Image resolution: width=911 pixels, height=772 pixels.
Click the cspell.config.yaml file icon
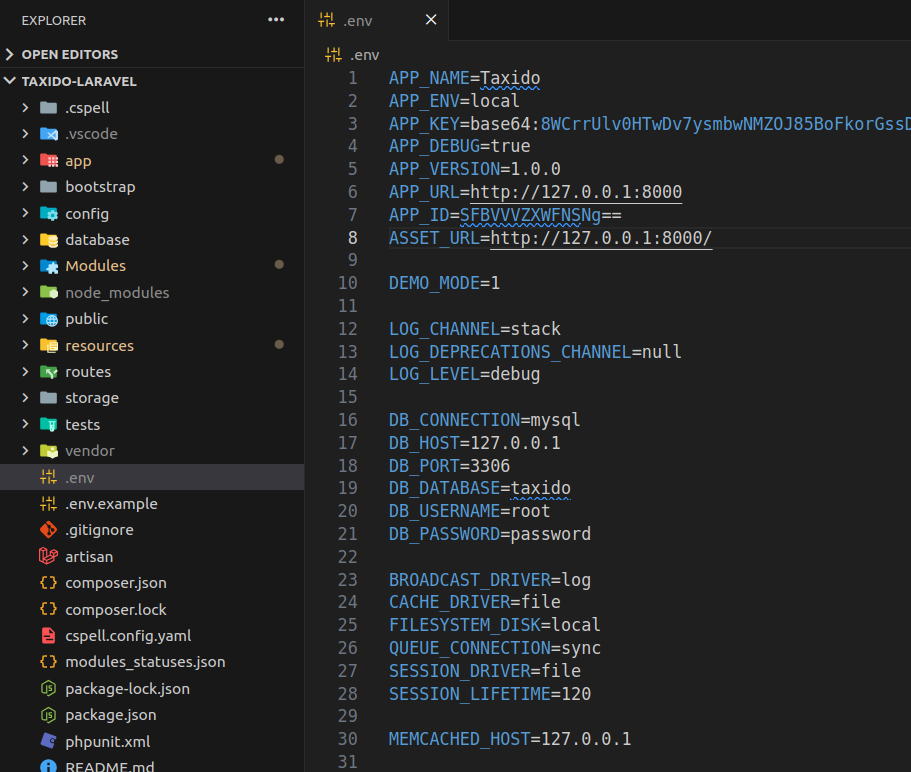[x=48, y=635]
